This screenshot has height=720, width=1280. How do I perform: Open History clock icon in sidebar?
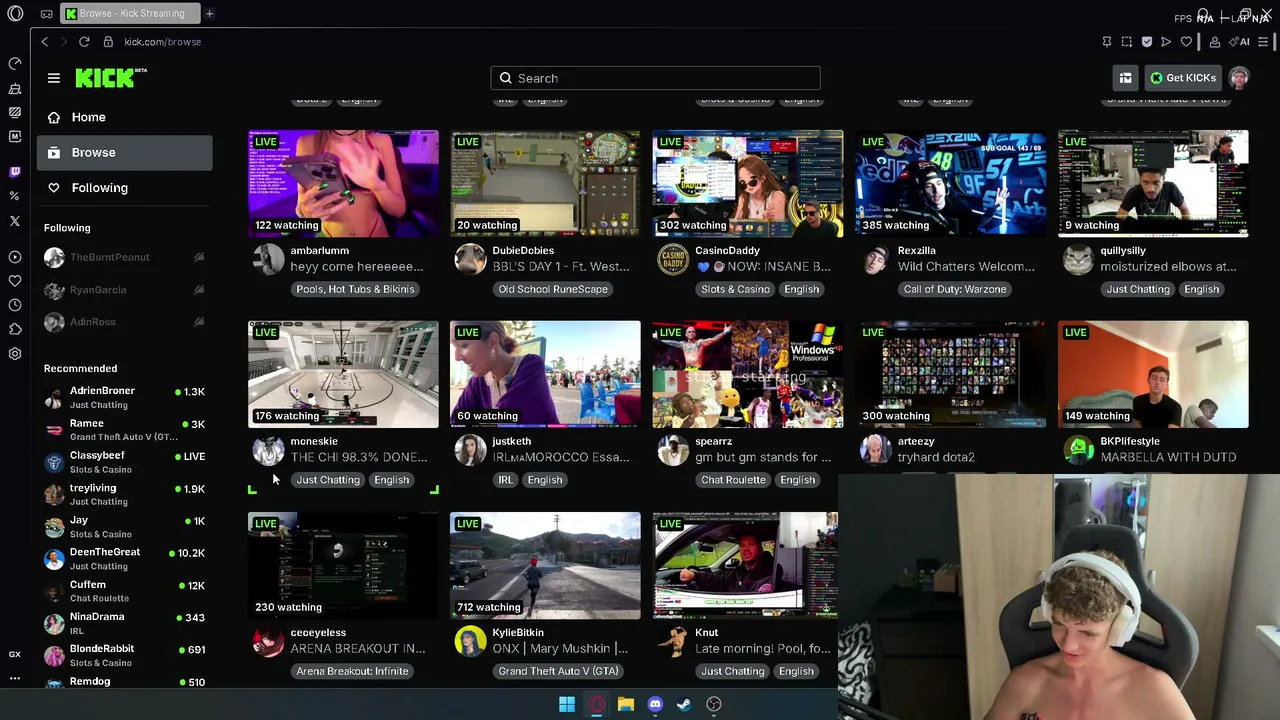point(15,305)
